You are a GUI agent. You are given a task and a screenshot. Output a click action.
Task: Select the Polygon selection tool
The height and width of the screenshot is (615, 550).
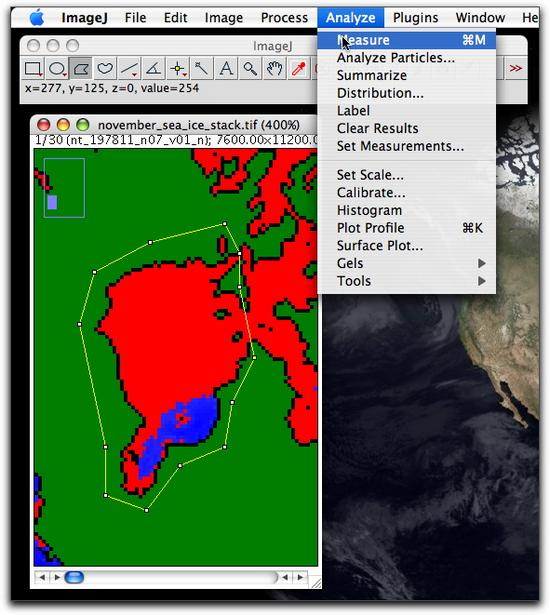click(80, 69)
